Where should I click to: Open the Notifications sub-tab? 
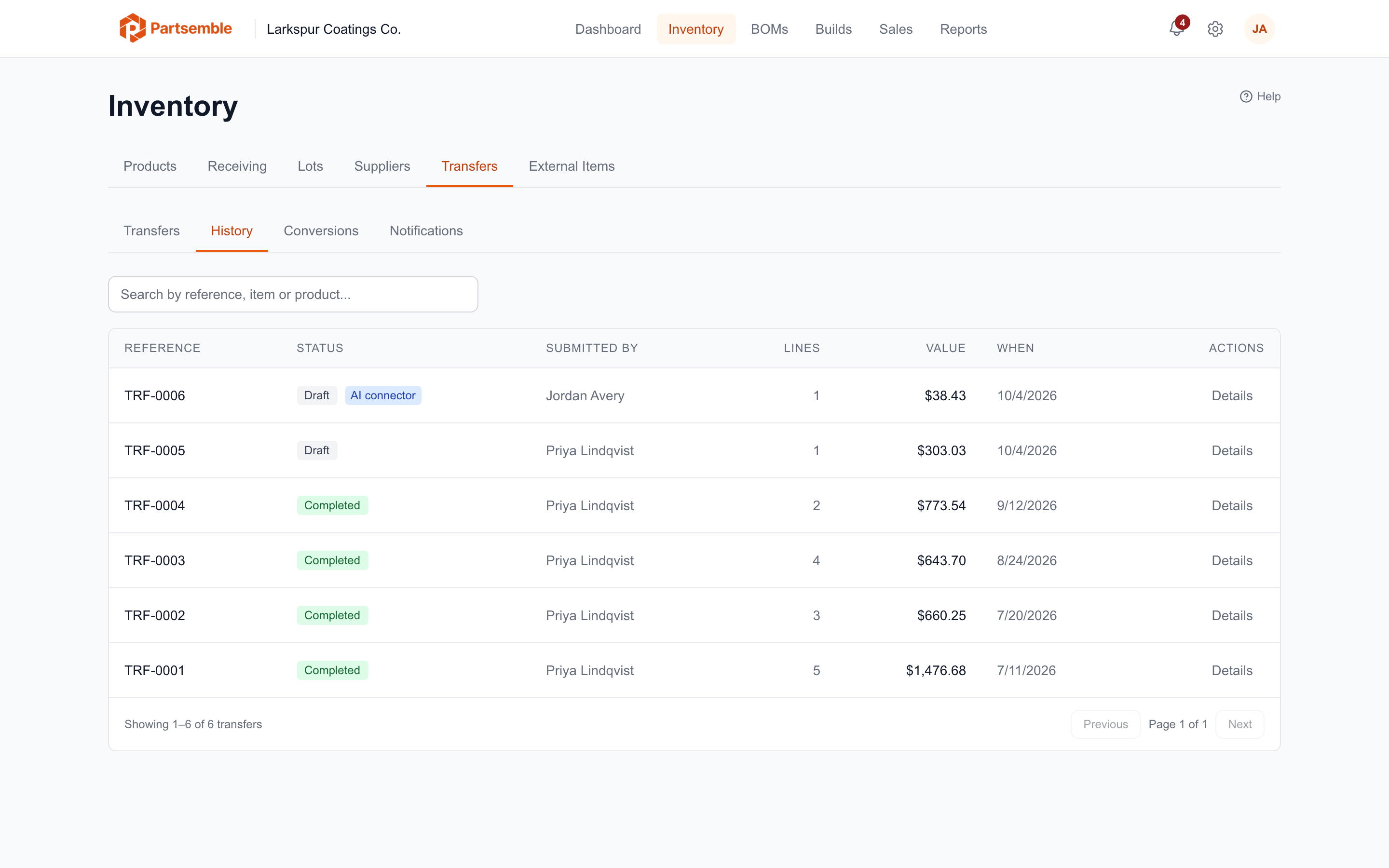point(426,230)
